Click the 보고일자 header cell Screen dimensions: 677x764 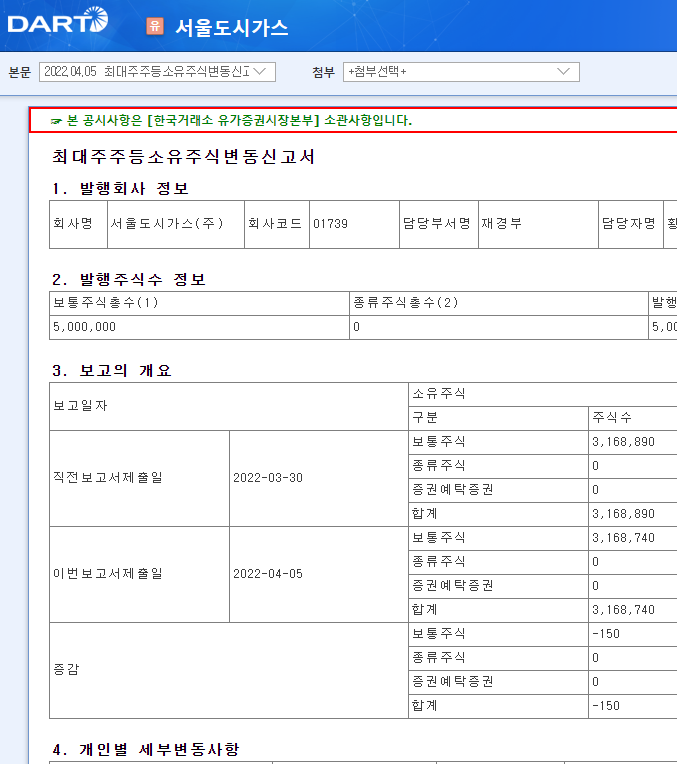tap(229, 406)
